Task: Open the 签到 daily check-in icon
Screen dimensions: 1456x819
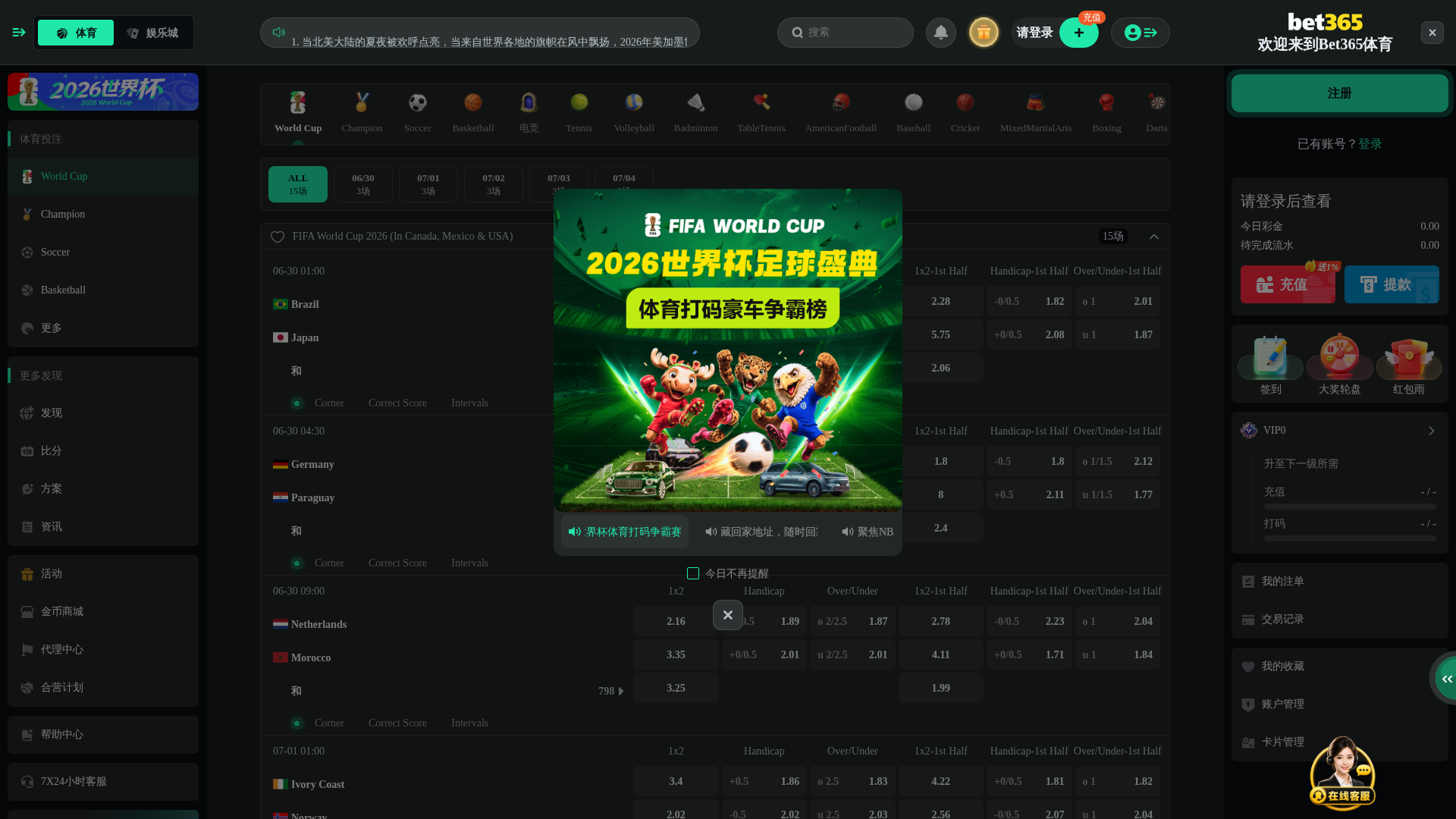Action: tap(1270, 357)
